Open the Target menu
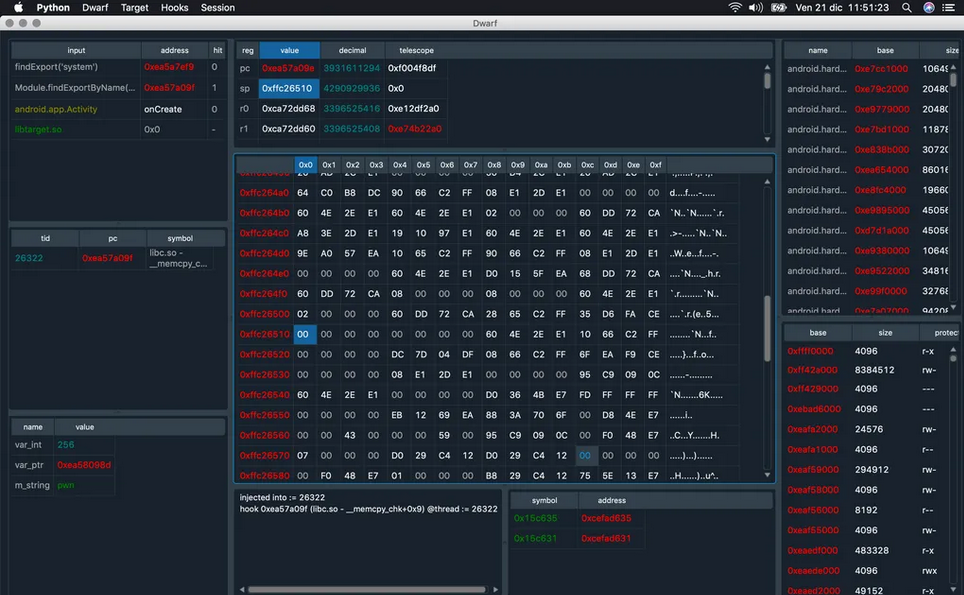The width and height of the screenshot is (964, 595). click(x=134, y=7)
